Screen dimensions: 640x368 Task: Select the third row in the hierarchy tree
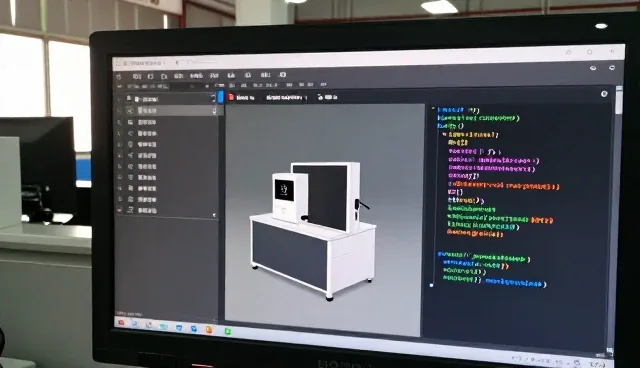167,122
